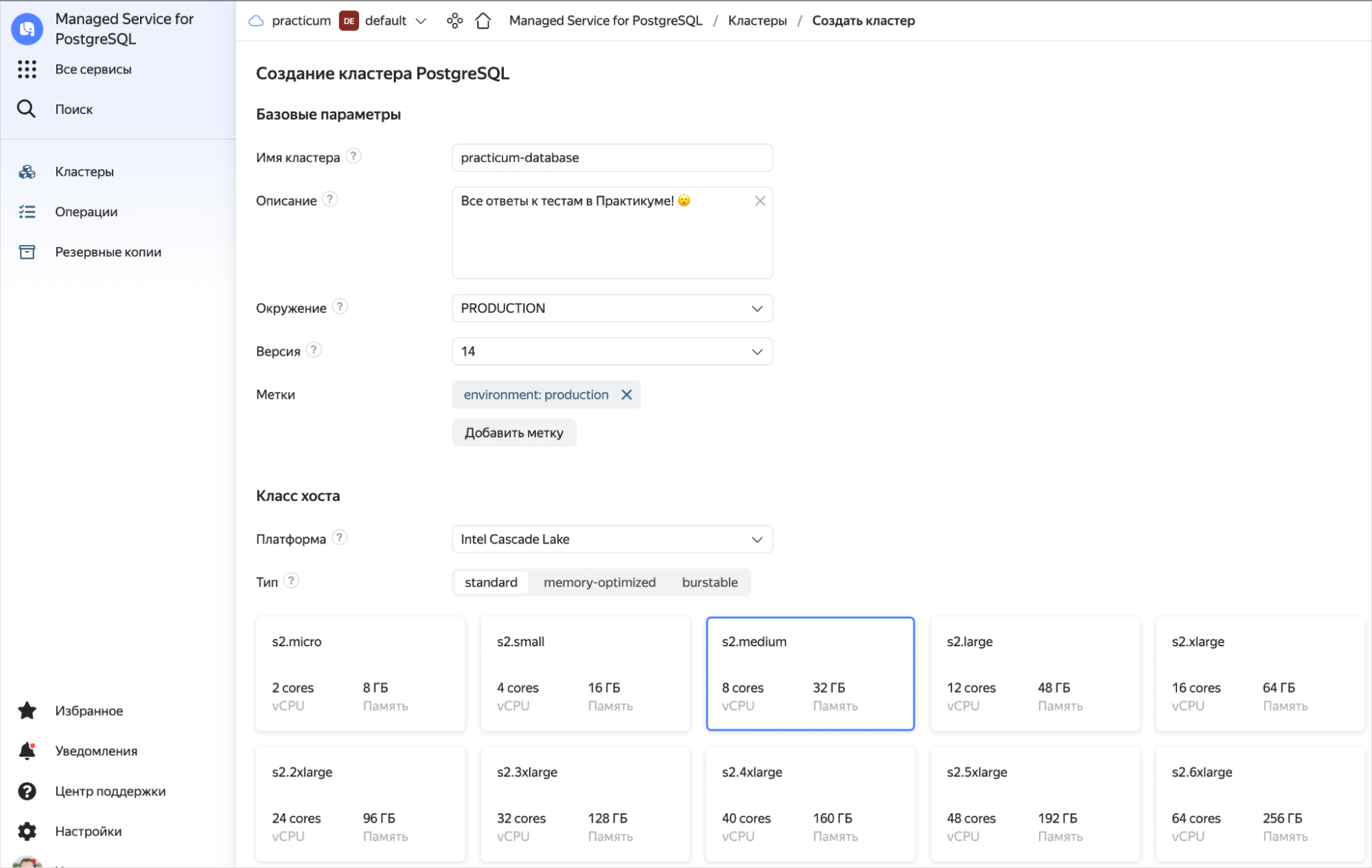Image resolution: width=1372 pixels, height=868 pixels.
Task: Click help icon beside Версия
Action: click(314, 349)
